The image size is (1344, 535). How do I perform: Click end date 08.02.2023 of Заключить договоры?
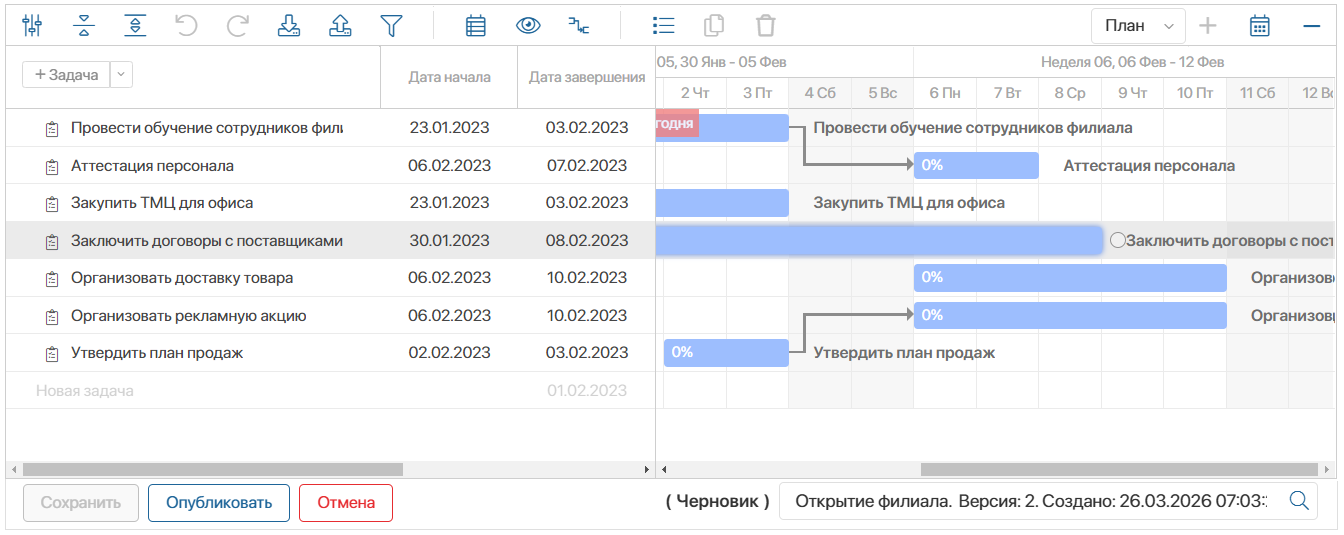point(587,241)
